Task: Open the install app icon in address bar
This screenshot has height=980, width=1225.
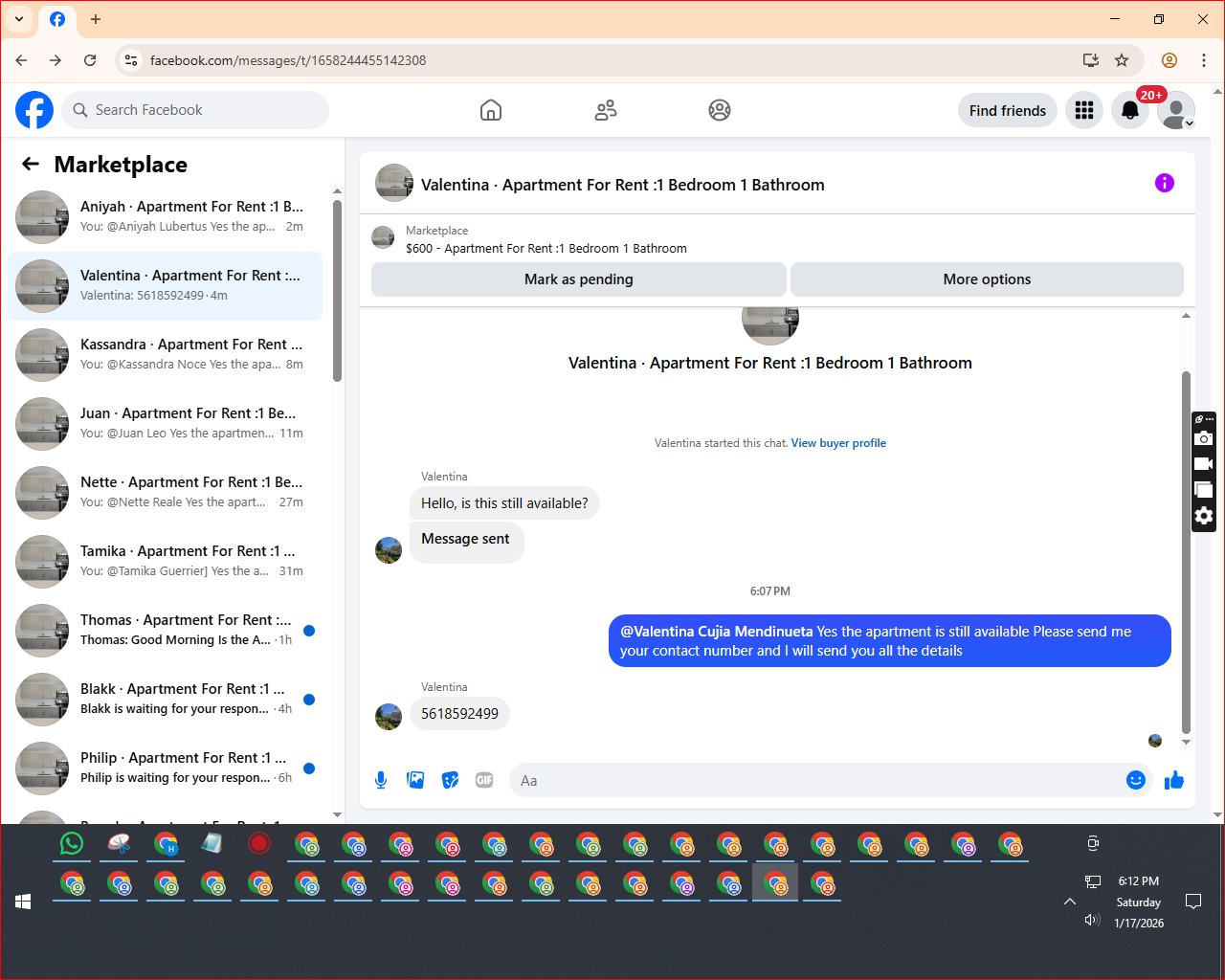Action: pyautogui.click(x=1091, y=60)
